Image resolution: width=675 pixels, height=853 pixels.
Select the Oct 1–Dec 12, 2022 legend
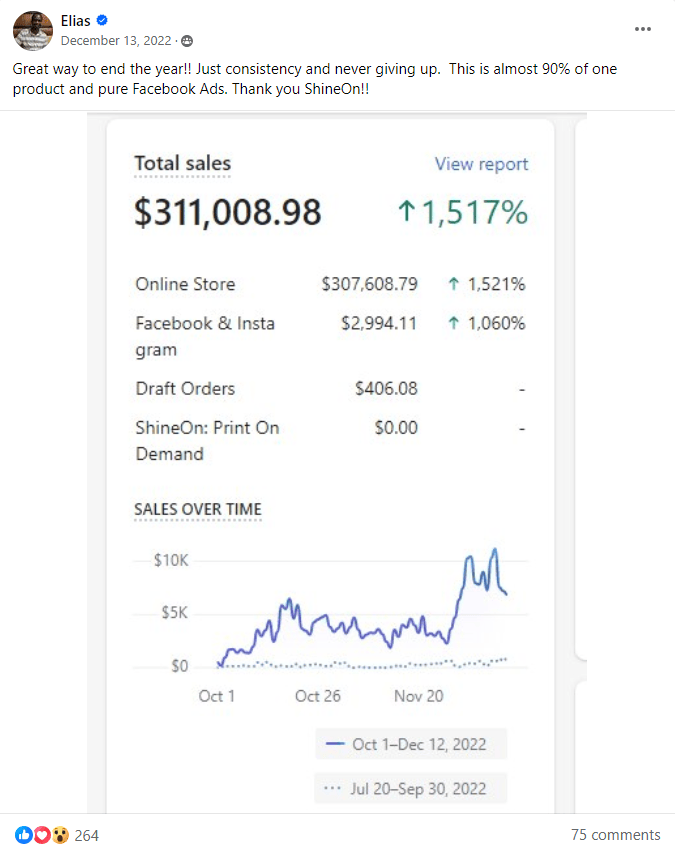coord(410,744)
